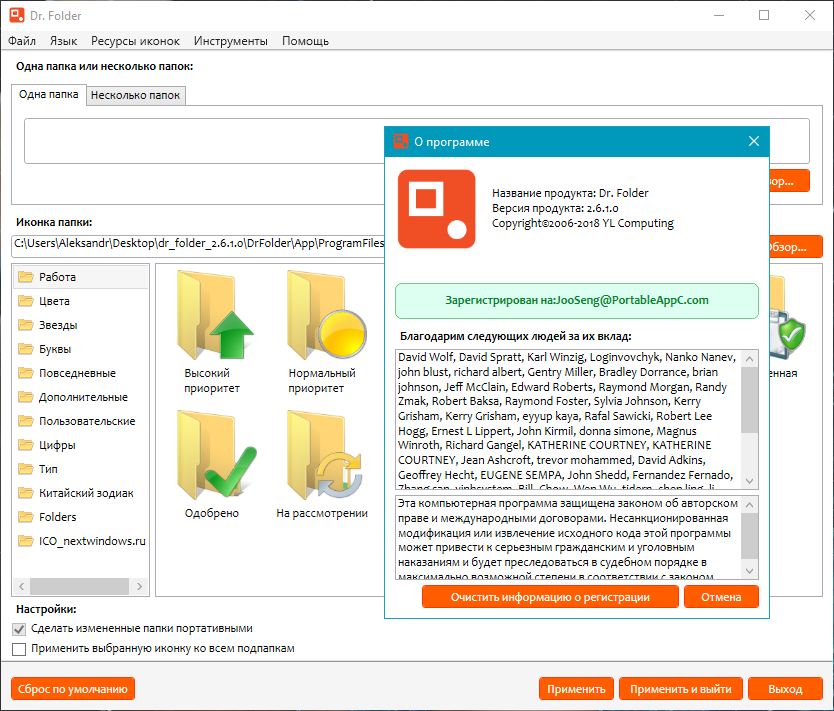Click the Пользовательские category folder icon
The width and height of the screenshot is (834, 711).
point(26,421)
